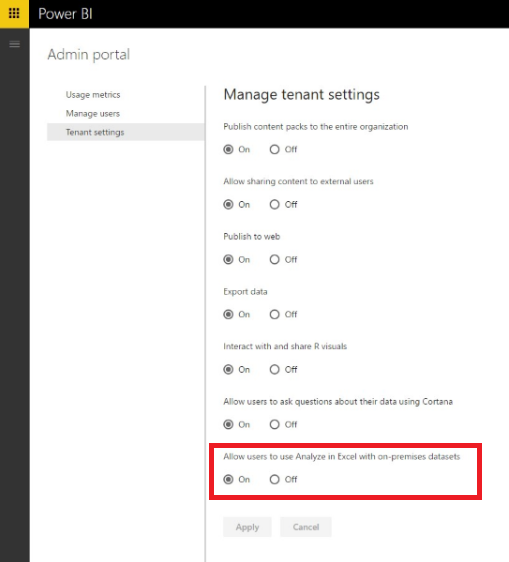The width and height of the screenshot is (509, 562).
Task: Click 'Interact with and share R visuals' label
Action: pyautogui.click(x=285, y=347)
